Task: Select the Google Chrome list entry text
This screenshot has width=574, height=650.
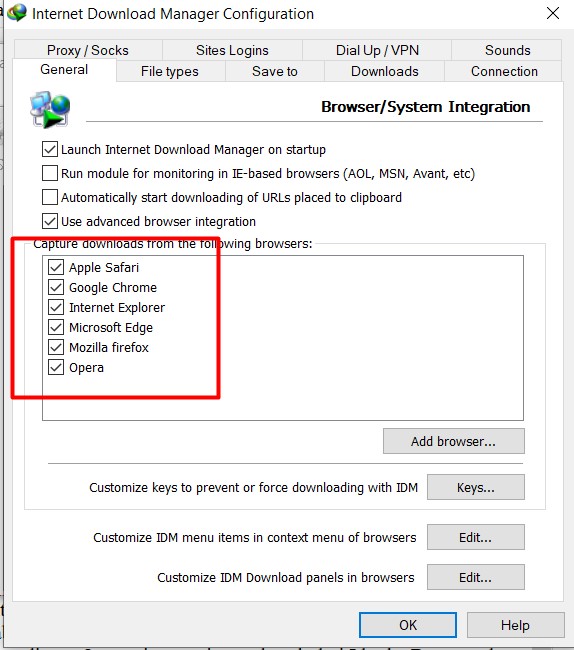Action: [x=113, y=287]
